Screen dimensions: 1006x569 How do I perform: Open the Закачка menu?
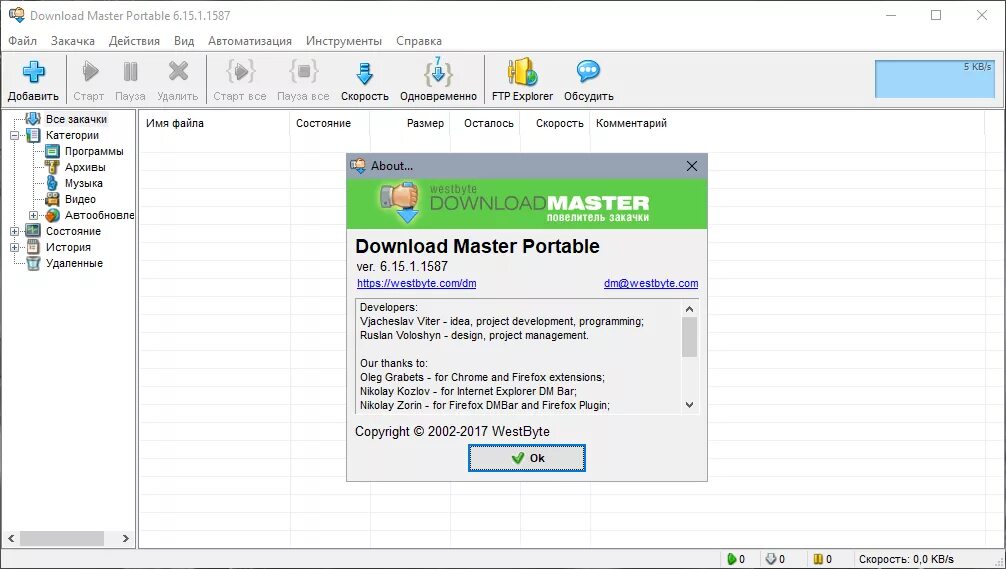click(72, 41)
